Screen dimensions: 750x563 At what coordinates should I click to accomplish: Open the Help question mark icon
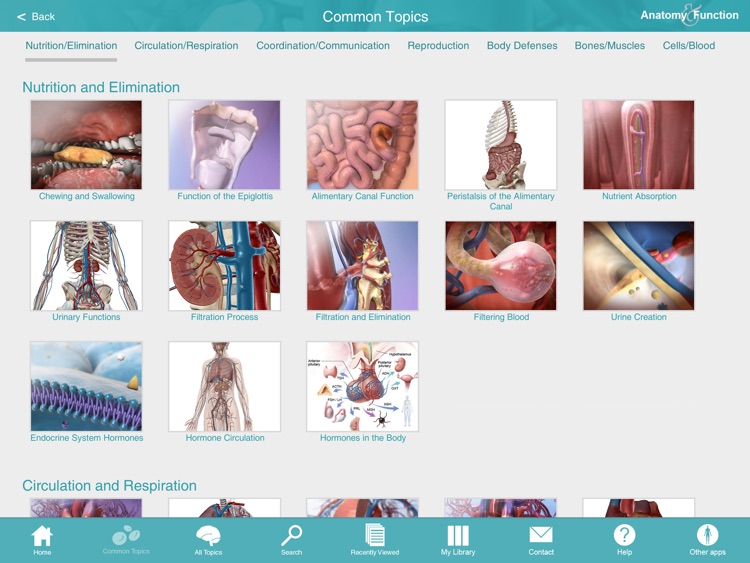624,540
